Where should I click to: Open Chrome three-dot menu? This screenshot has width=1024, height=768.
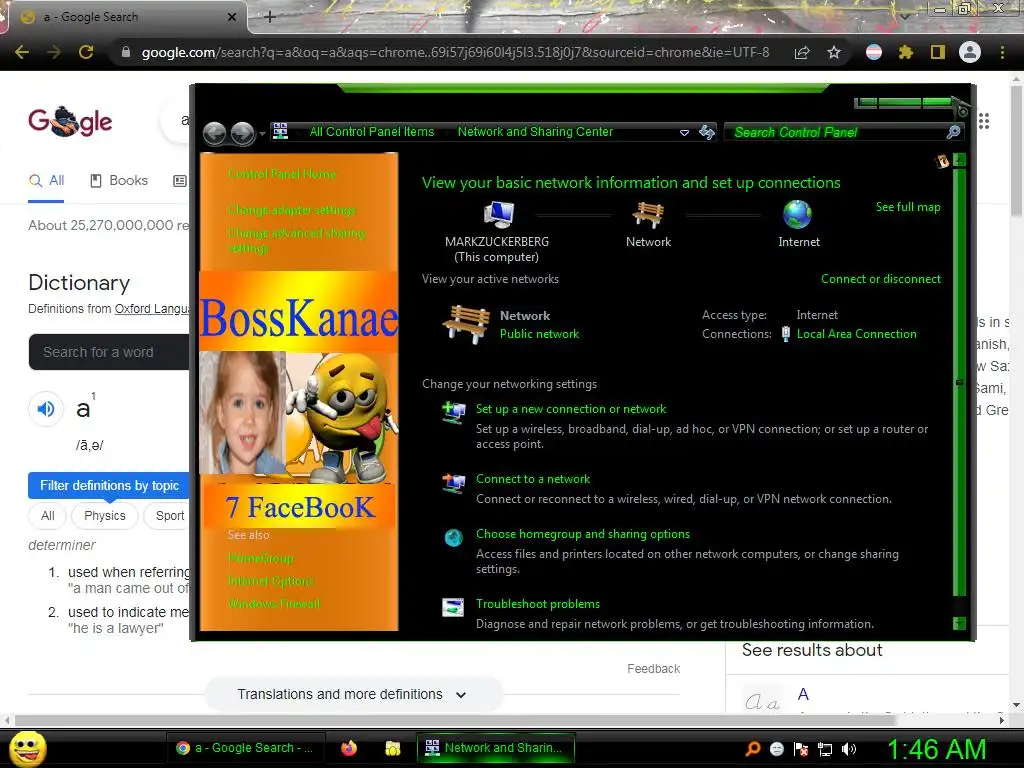[x=1002, y=52]
